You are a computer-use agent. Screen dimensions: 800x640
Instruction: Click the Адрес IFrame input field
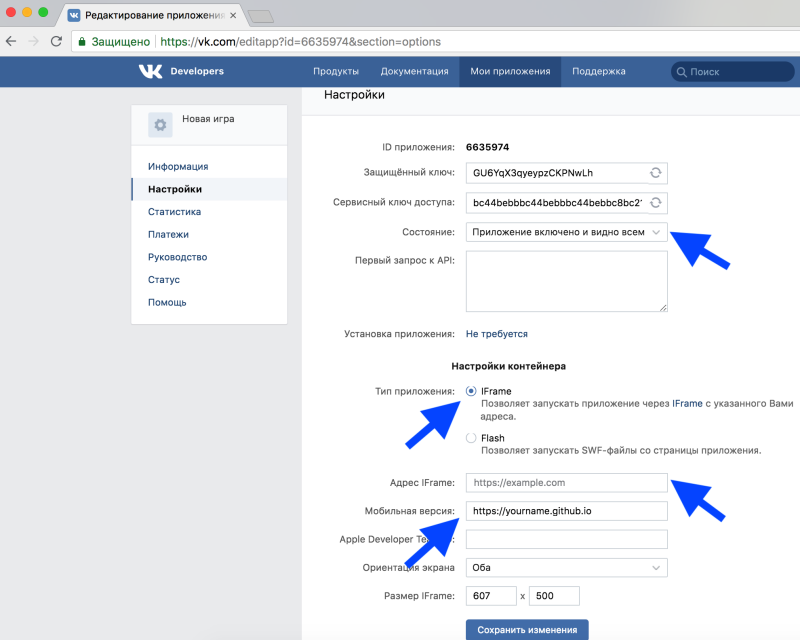tap(566, 483)
